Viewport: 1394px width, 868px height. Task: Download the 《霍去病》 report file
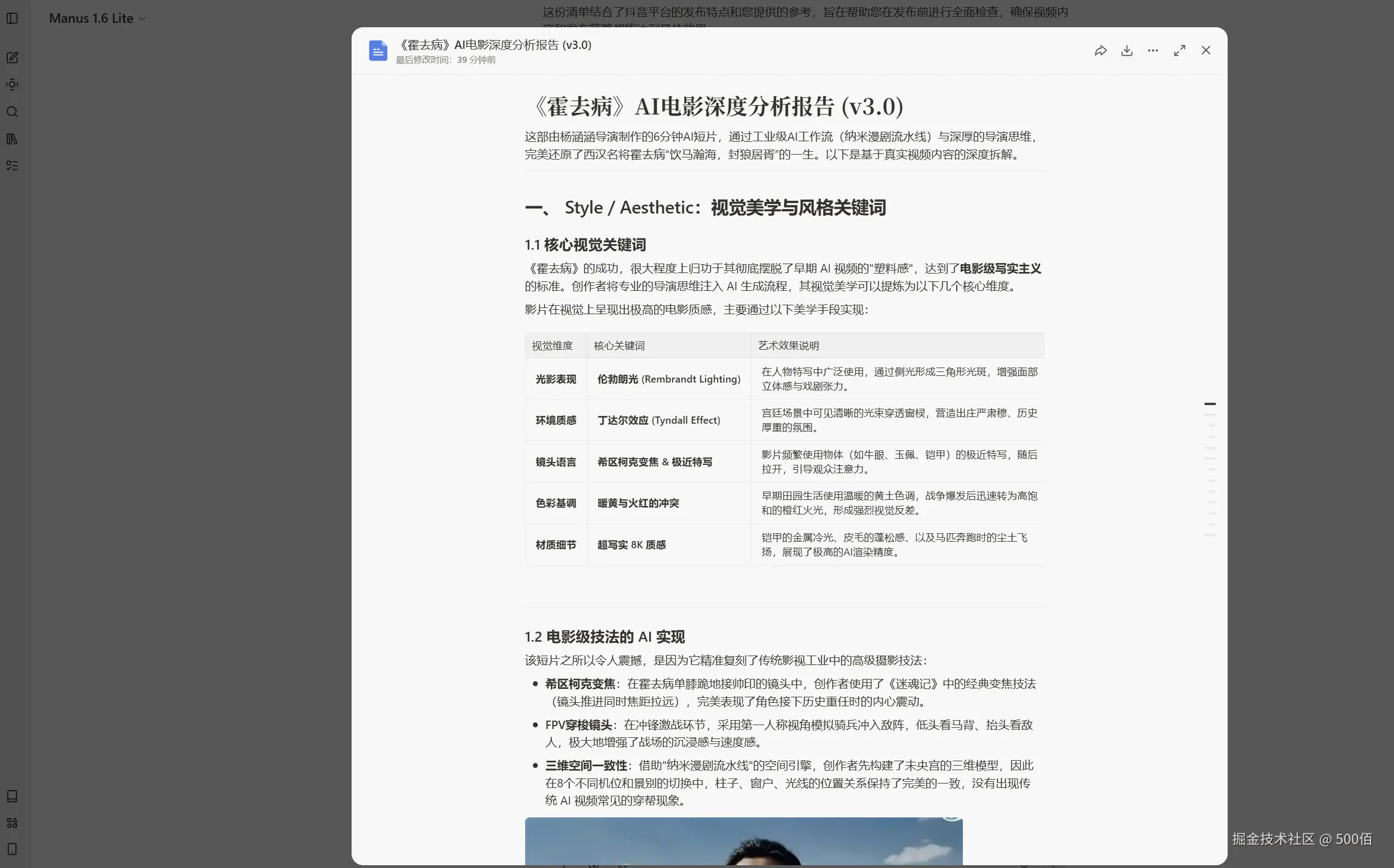coord(1126,51)
